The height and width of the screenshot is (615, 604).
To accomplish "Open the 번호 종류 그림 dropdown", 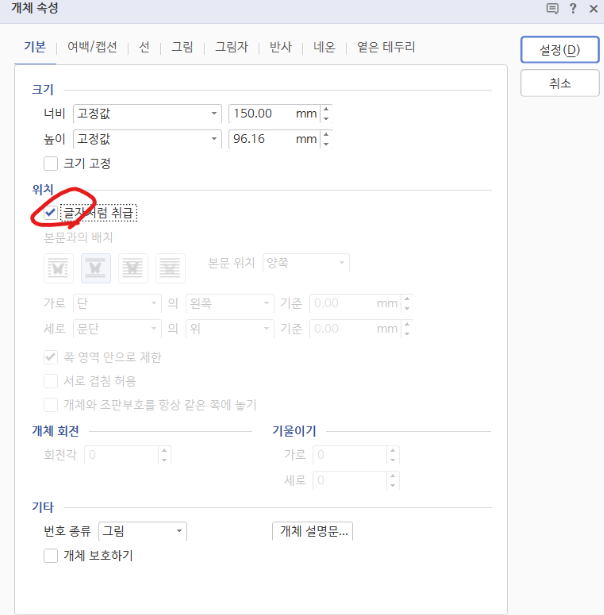I will point(142,531).
